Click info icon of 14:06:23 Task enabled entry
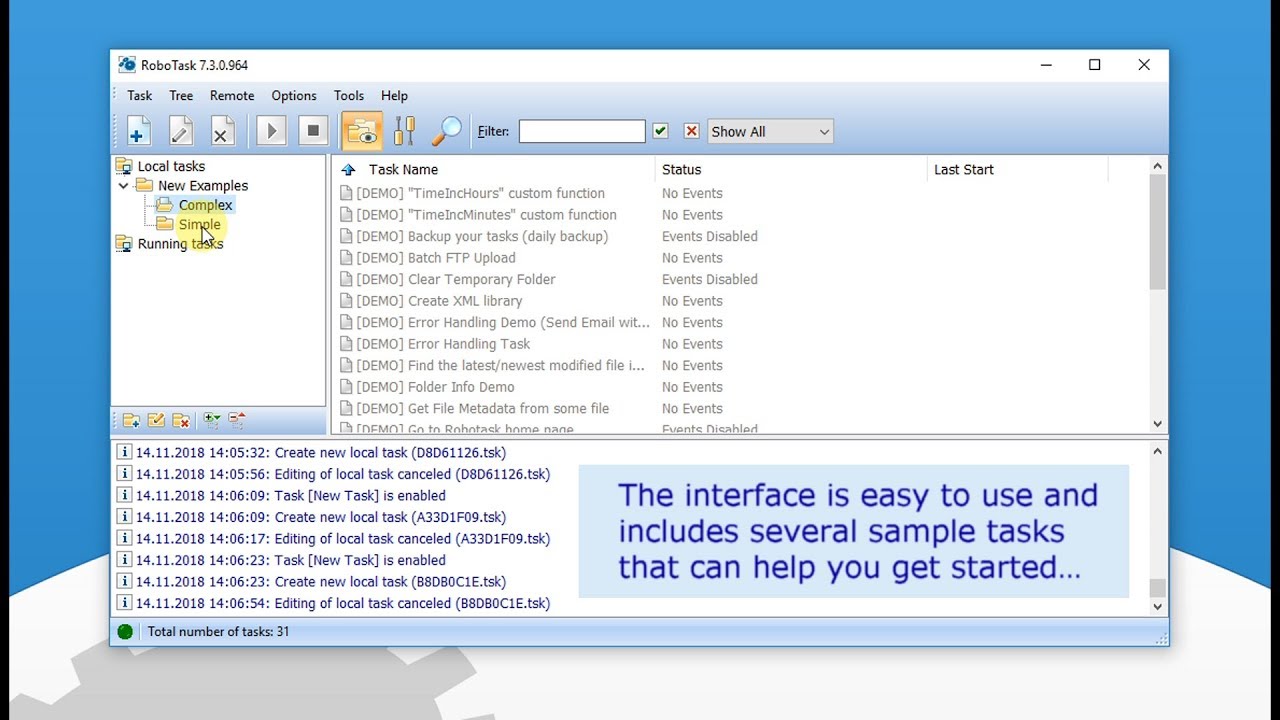Viewport: 1280px width, 720px height. pos(124,560)
